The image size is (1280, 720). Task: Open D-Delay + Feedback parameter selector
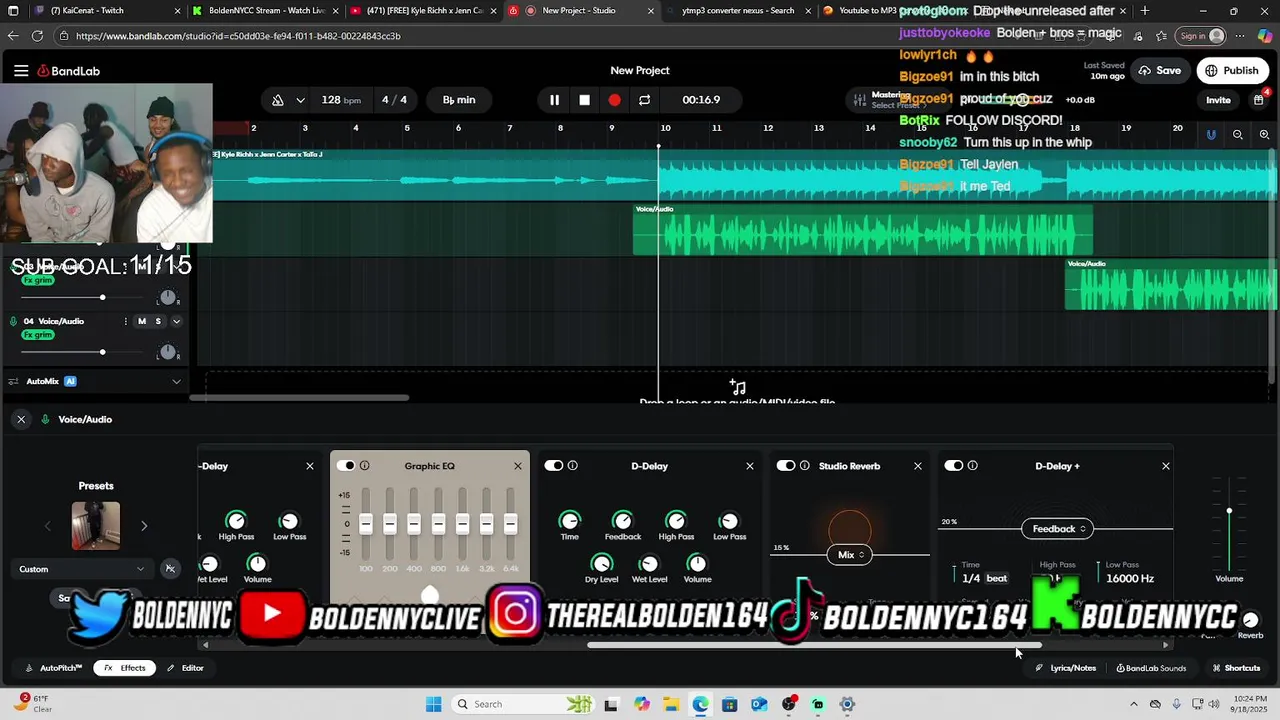click(x=1058, y=529)
